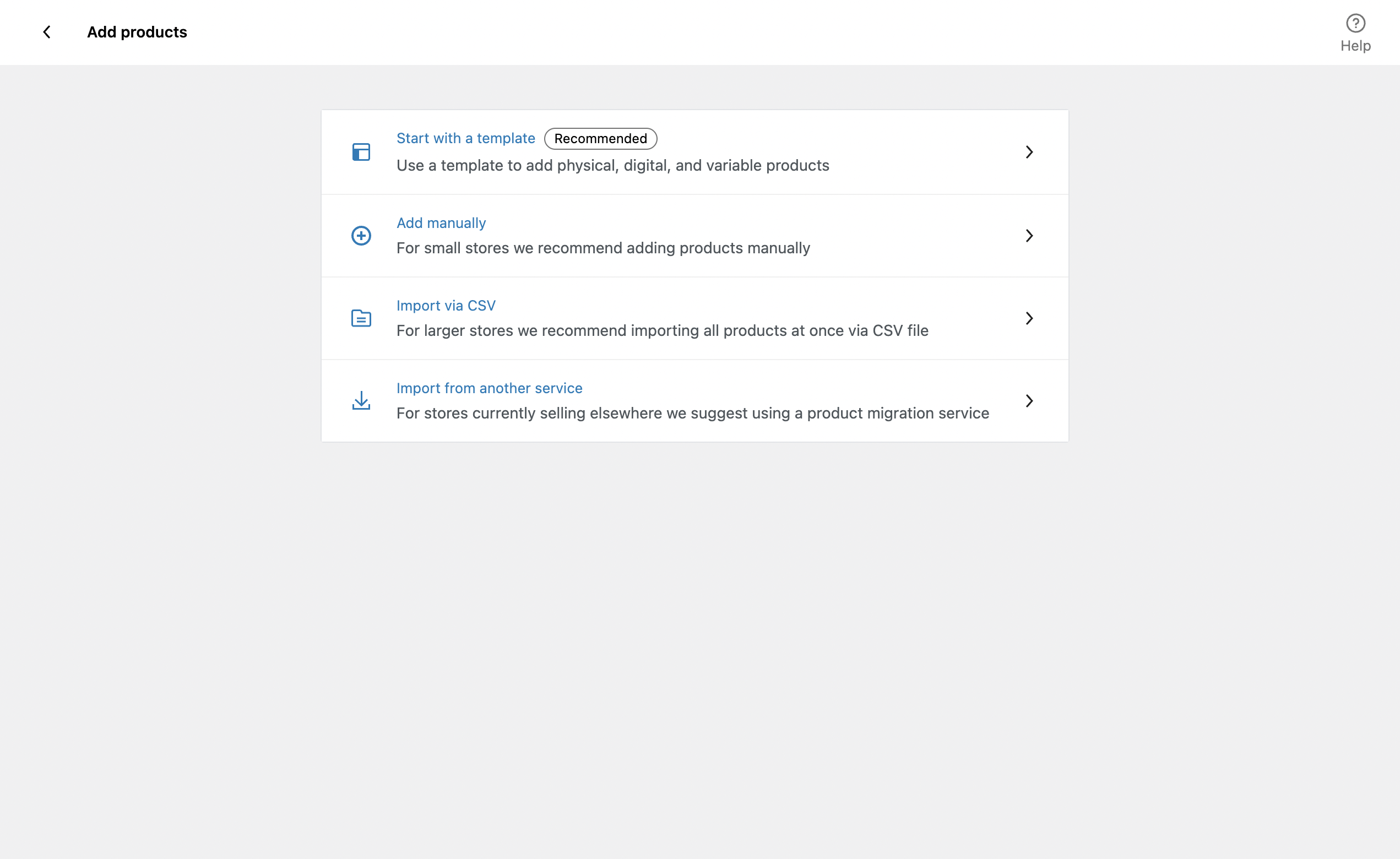This screenshot has width=1400, height=859.
Task: Open Import from another service link
Action: pos(489,388)
